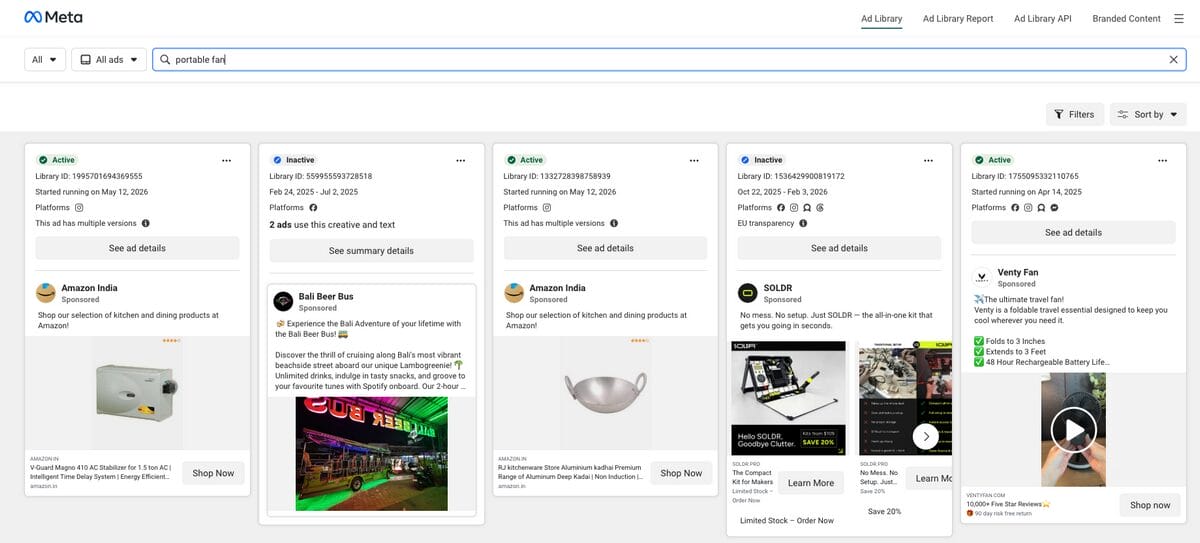The height and width of the screenshot is (543, 1200).
Task: Click the Threads platform icon on the SOLDR card
Action: click(x=820, y=207)
